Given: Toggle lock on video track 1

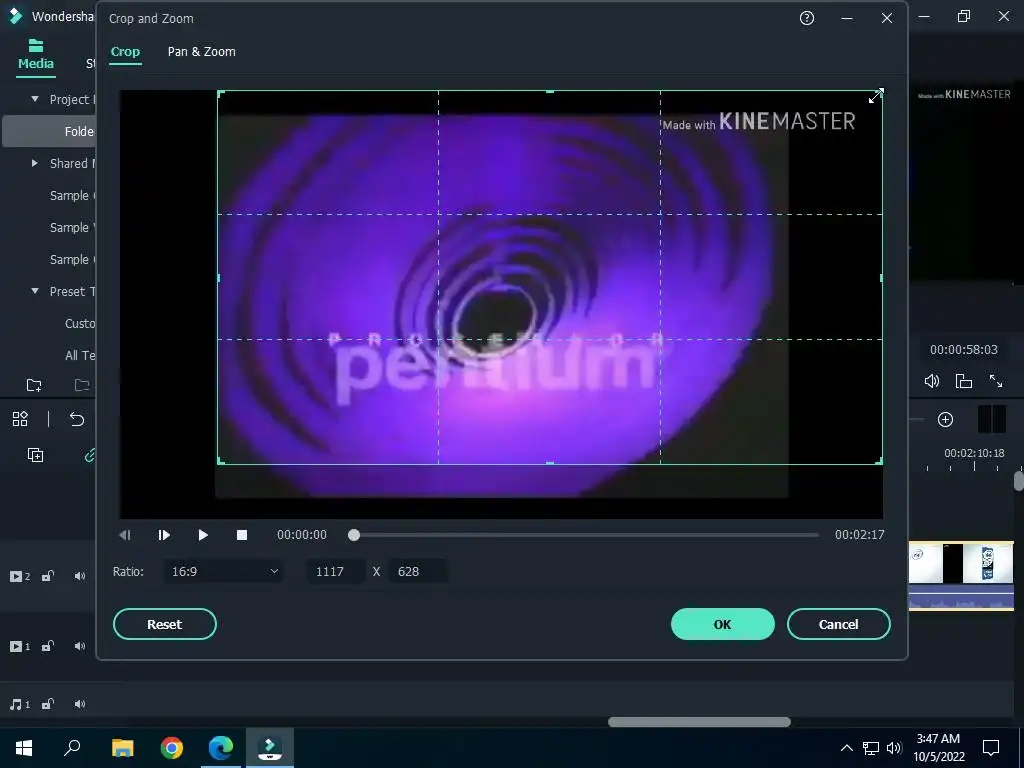Looking at the screenshot, I should [48, 646].
